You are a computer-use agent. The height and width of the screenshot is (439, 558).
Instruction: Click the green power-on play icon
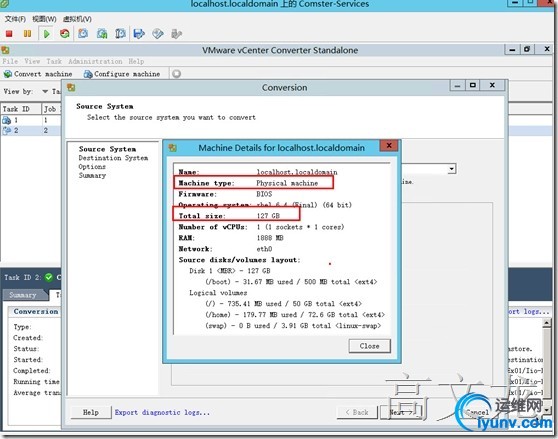(x=46, y=34)
